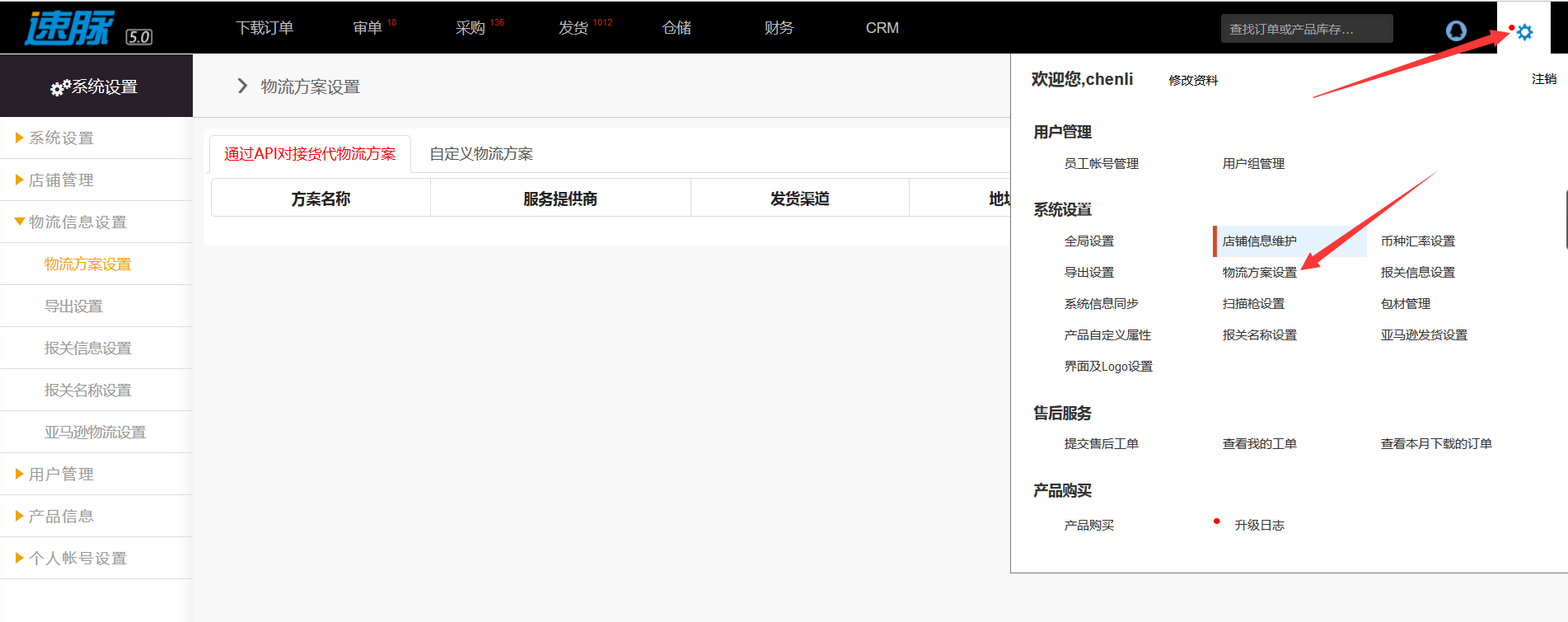Screen dimensions: 1568x622
Task: Select 报关名称设置 in the sidebar
Action: (x=87, y=390)
